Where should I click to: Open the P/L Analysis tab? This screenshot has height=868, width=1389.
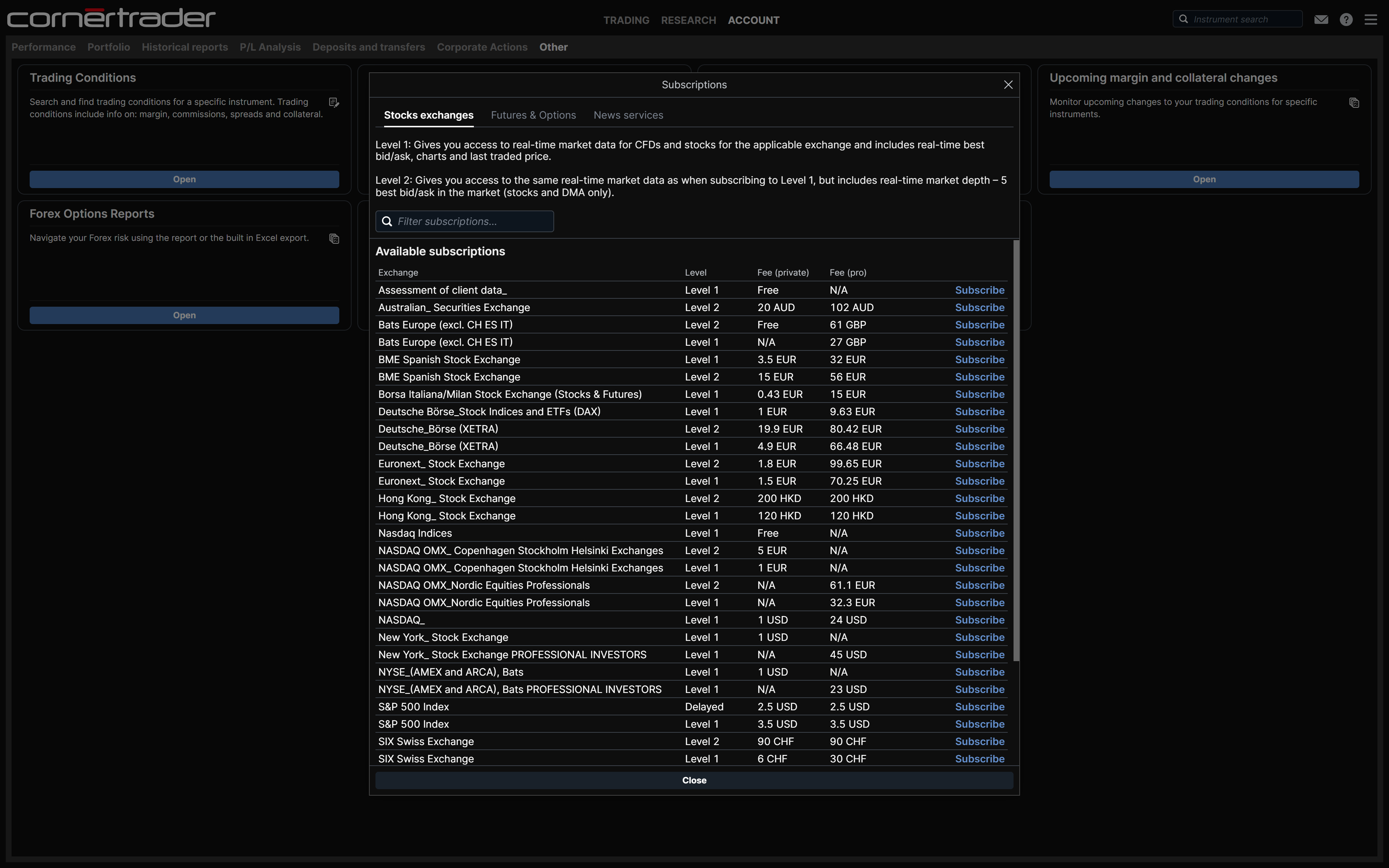pos(270,47)
